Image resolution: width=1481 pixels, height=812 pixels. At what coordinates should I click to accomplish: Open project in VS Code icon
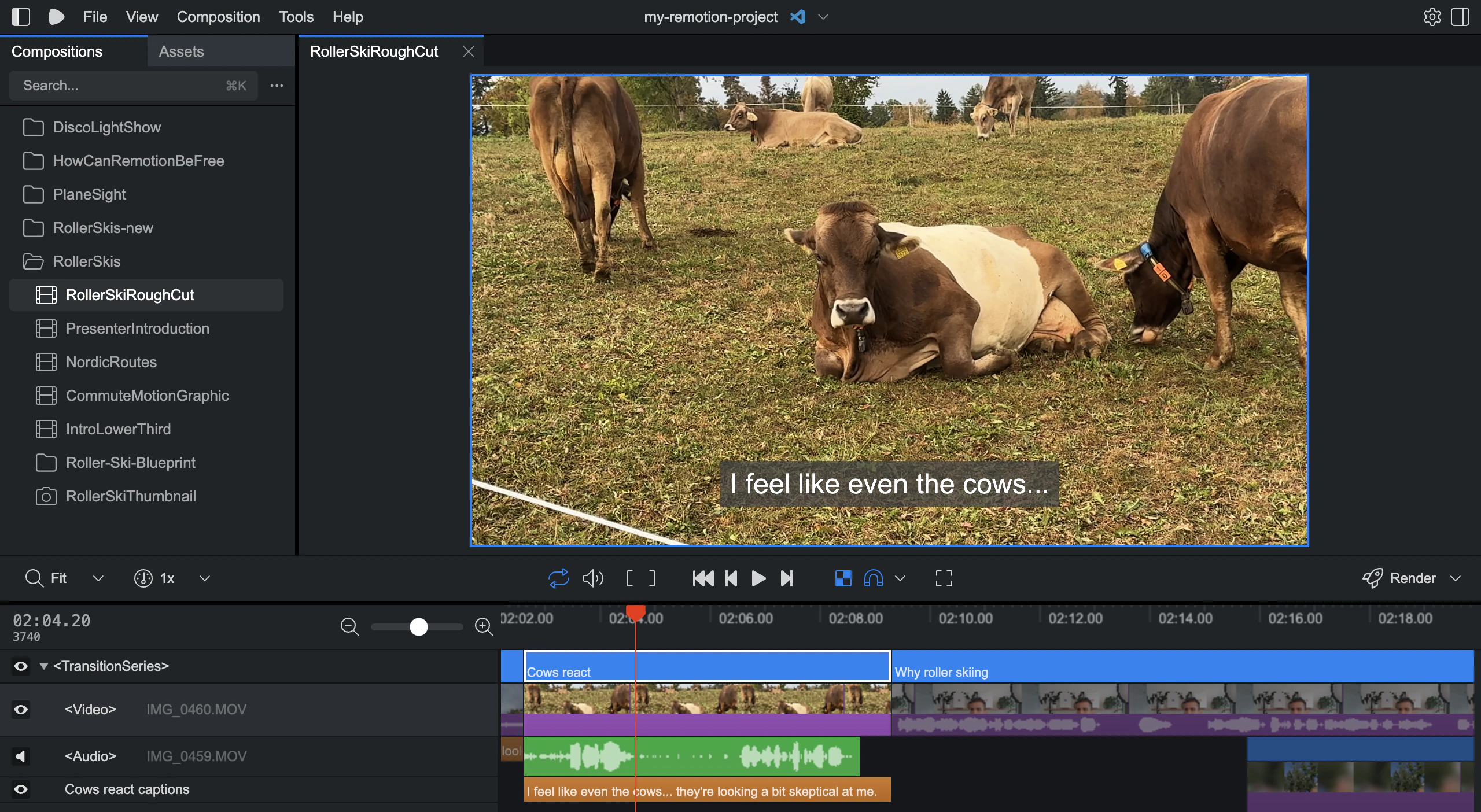[x=798, y=17]
